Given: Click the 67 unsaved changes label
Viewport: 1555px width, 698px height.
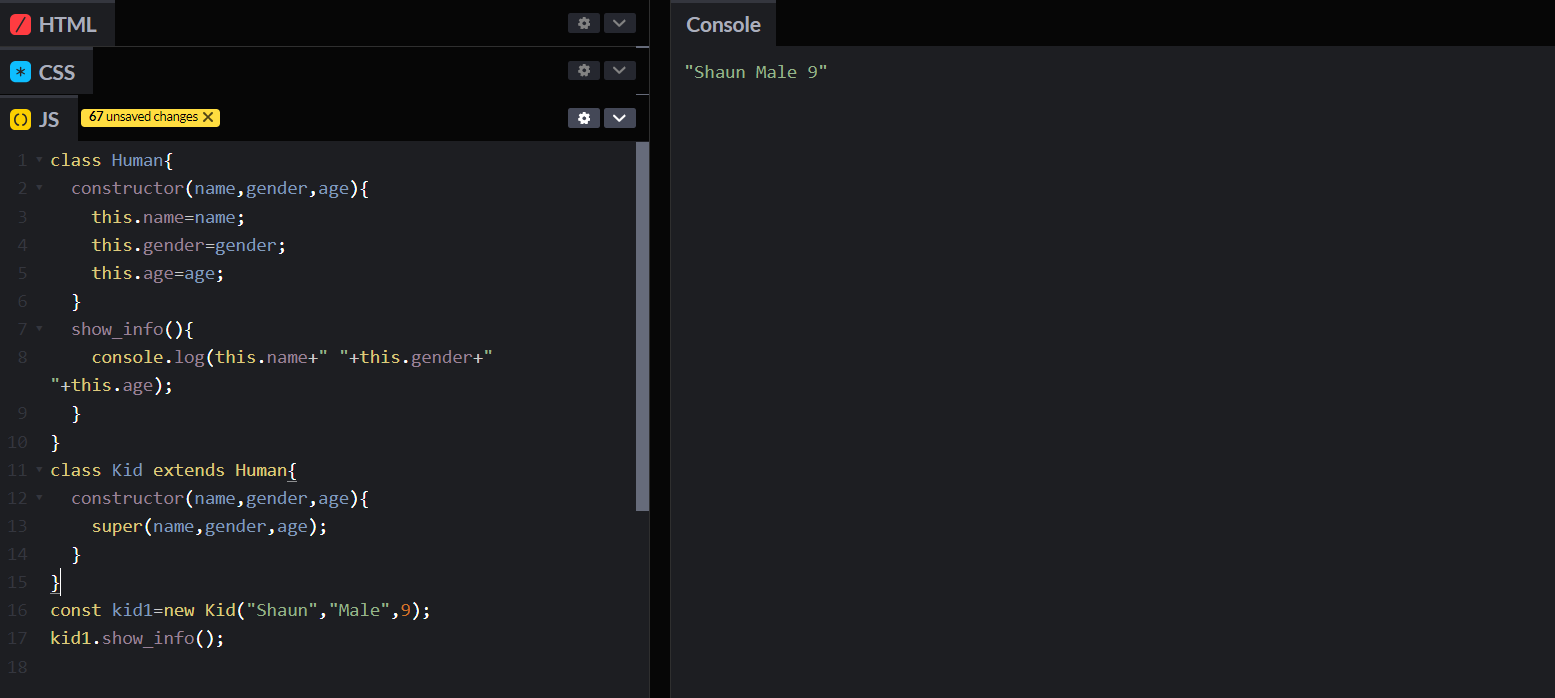Looking at the screenshot, I should (x=143, y=117).
